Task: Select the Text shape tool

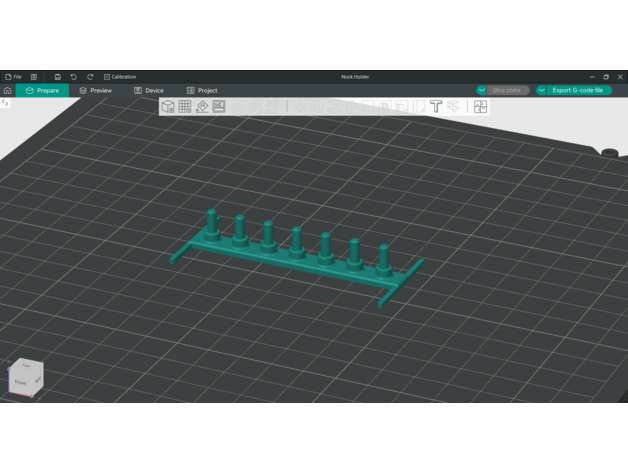Action: point(436,106)
